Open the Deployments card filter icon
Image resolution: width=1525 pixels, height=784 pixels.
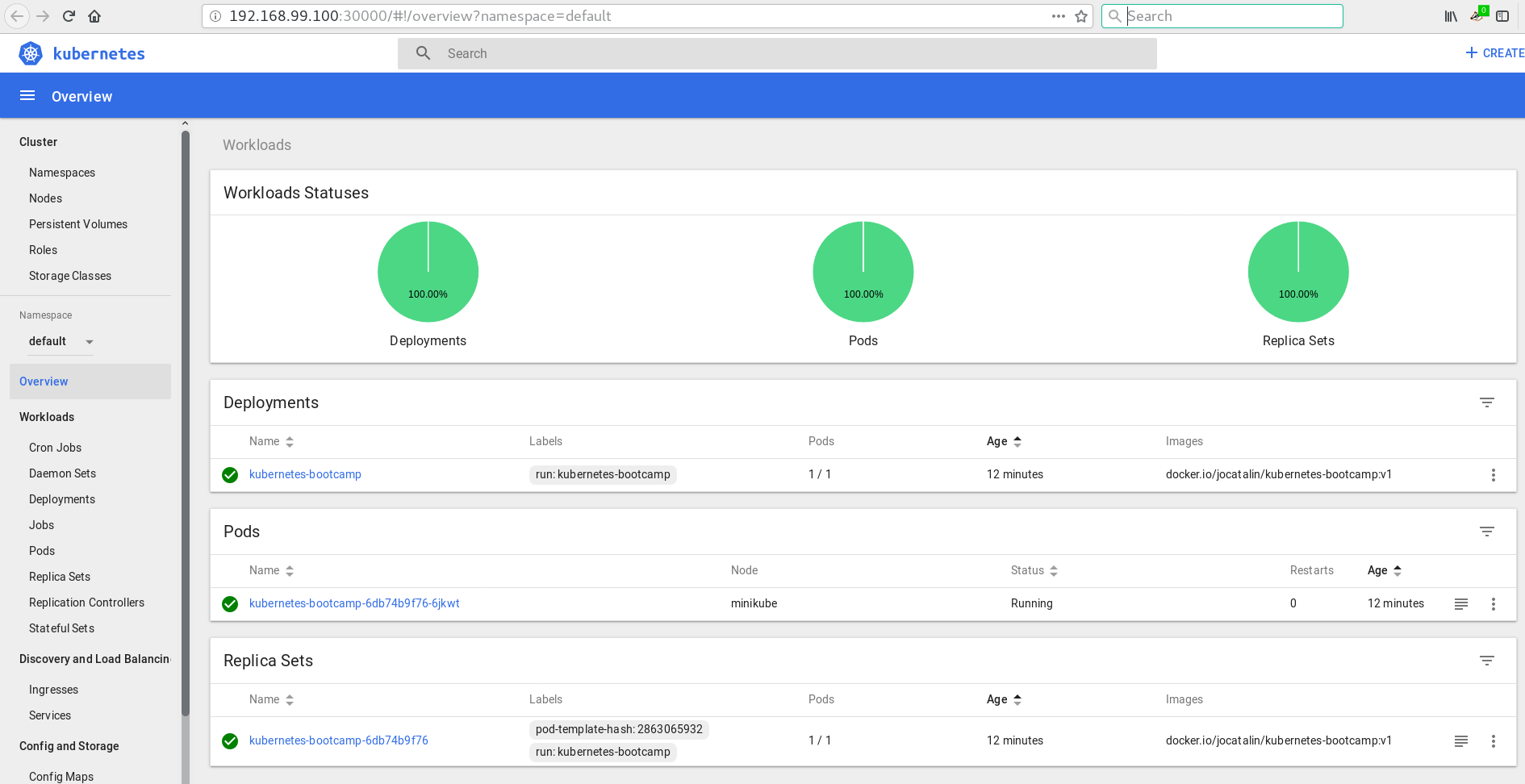(1486, 402)
